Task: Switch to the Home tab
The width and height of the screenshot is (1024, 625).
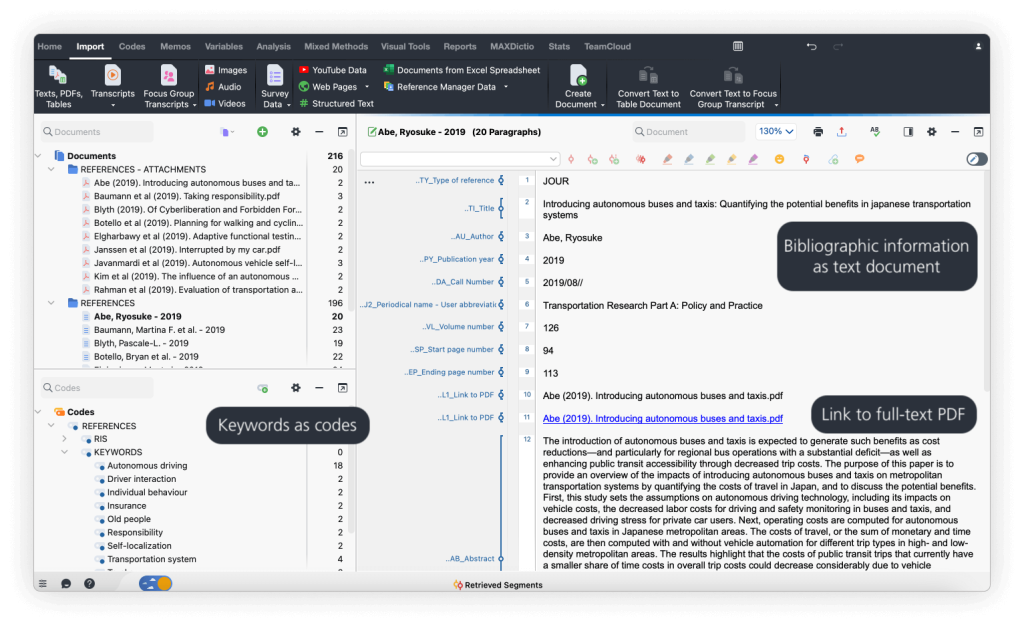Action: point(50,46)
